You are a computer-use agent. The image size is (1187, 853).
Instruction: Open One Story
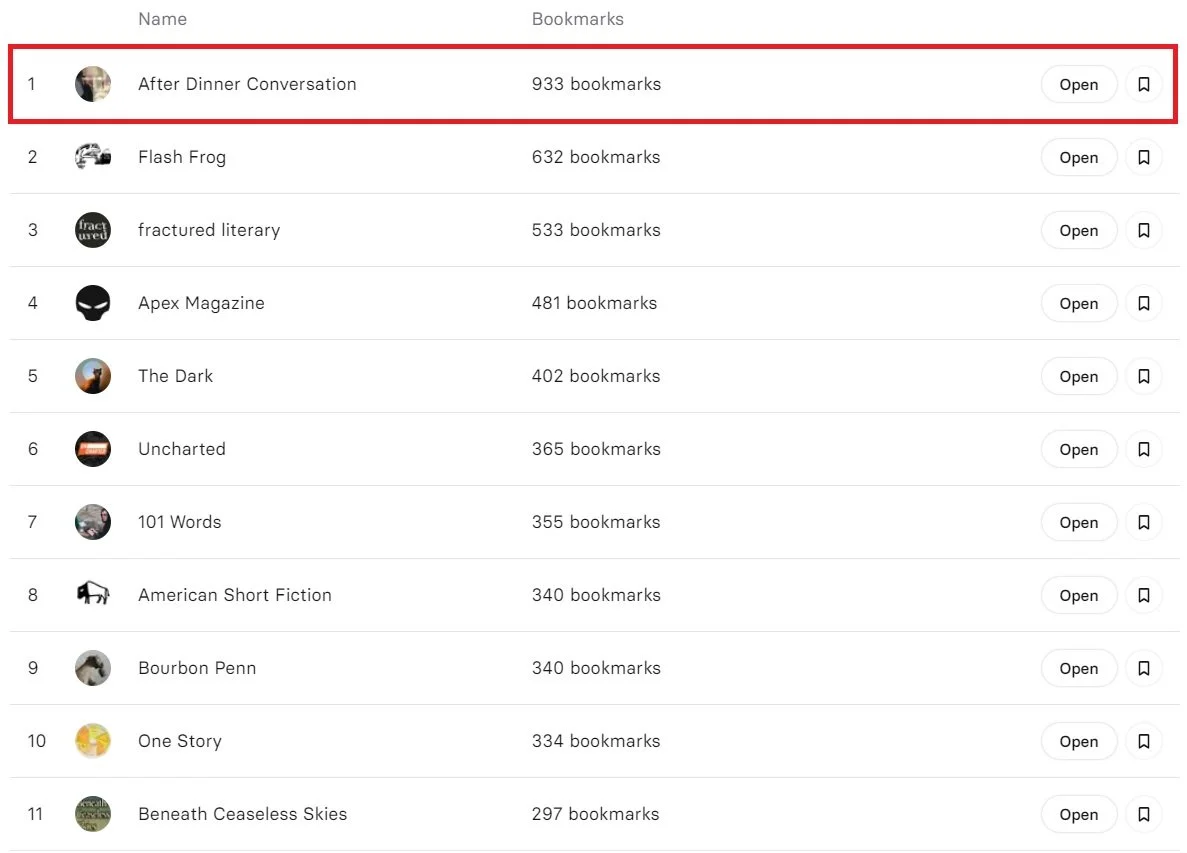pyautogui.click(x=1079, y=742)
